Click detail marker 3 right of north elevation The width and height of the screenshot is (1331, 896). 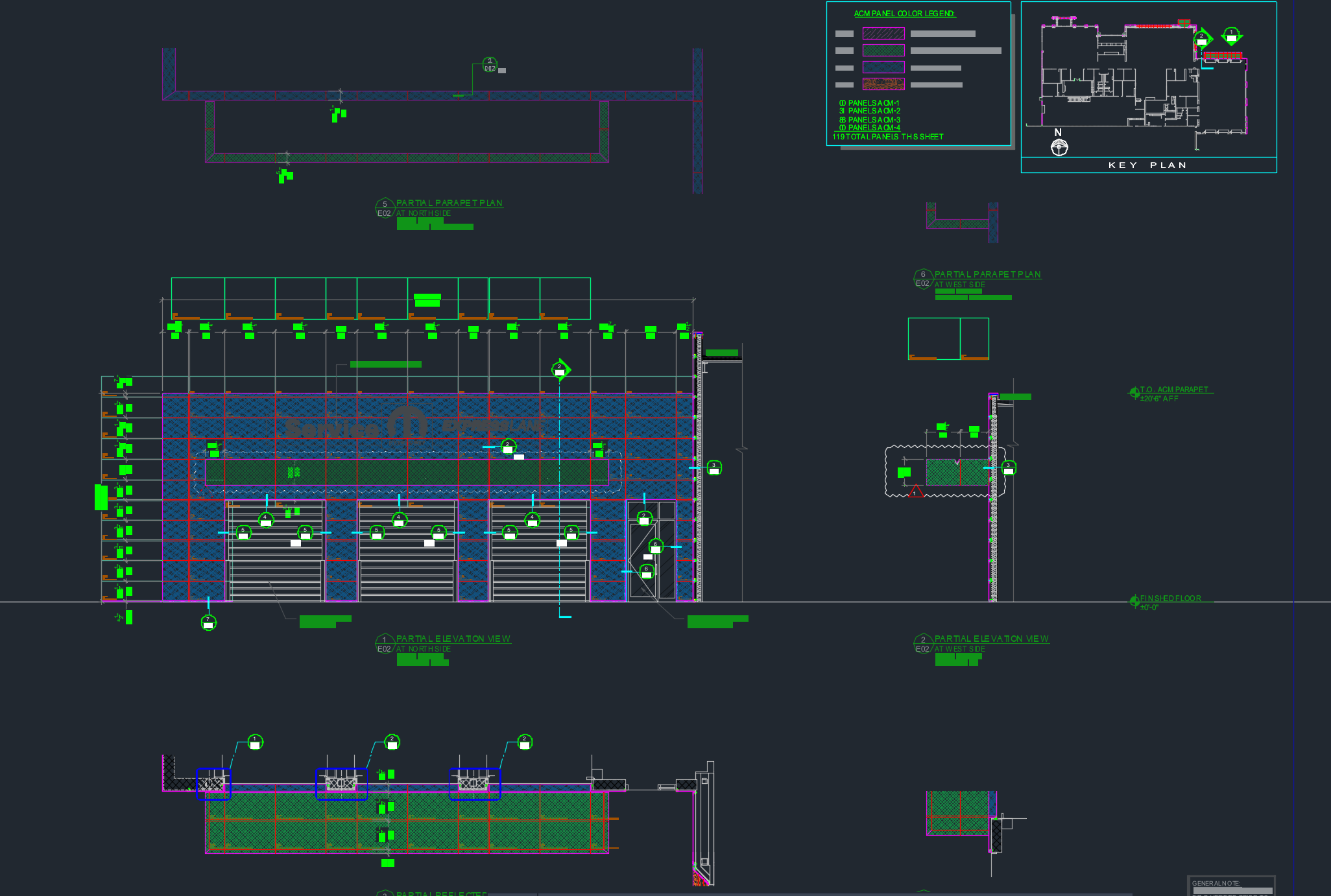(x=713, y=467)
